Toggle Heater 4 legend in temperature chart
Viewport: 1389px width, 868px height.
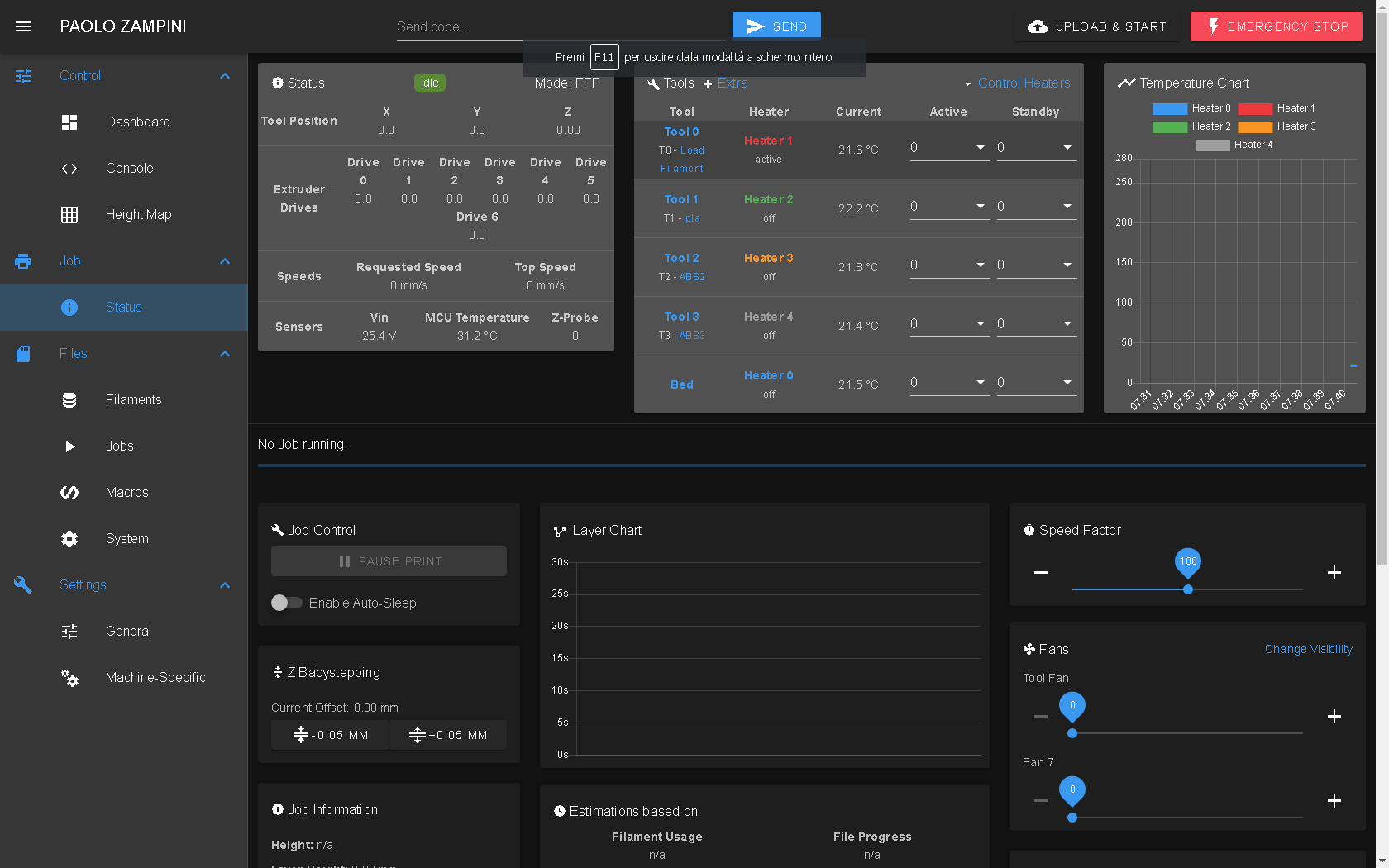click(x=1234, y=145)
